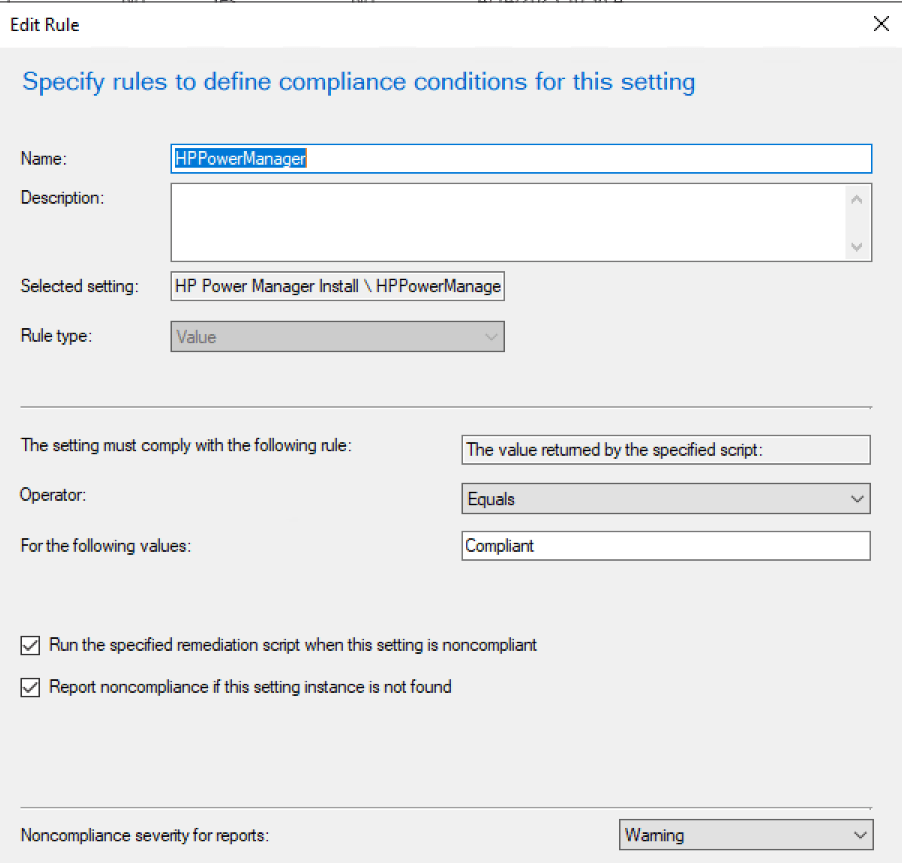Viewport: 902px width, 863px height.
Task: Click the Edit Rule title bar
Action: (x=44, y=24)
